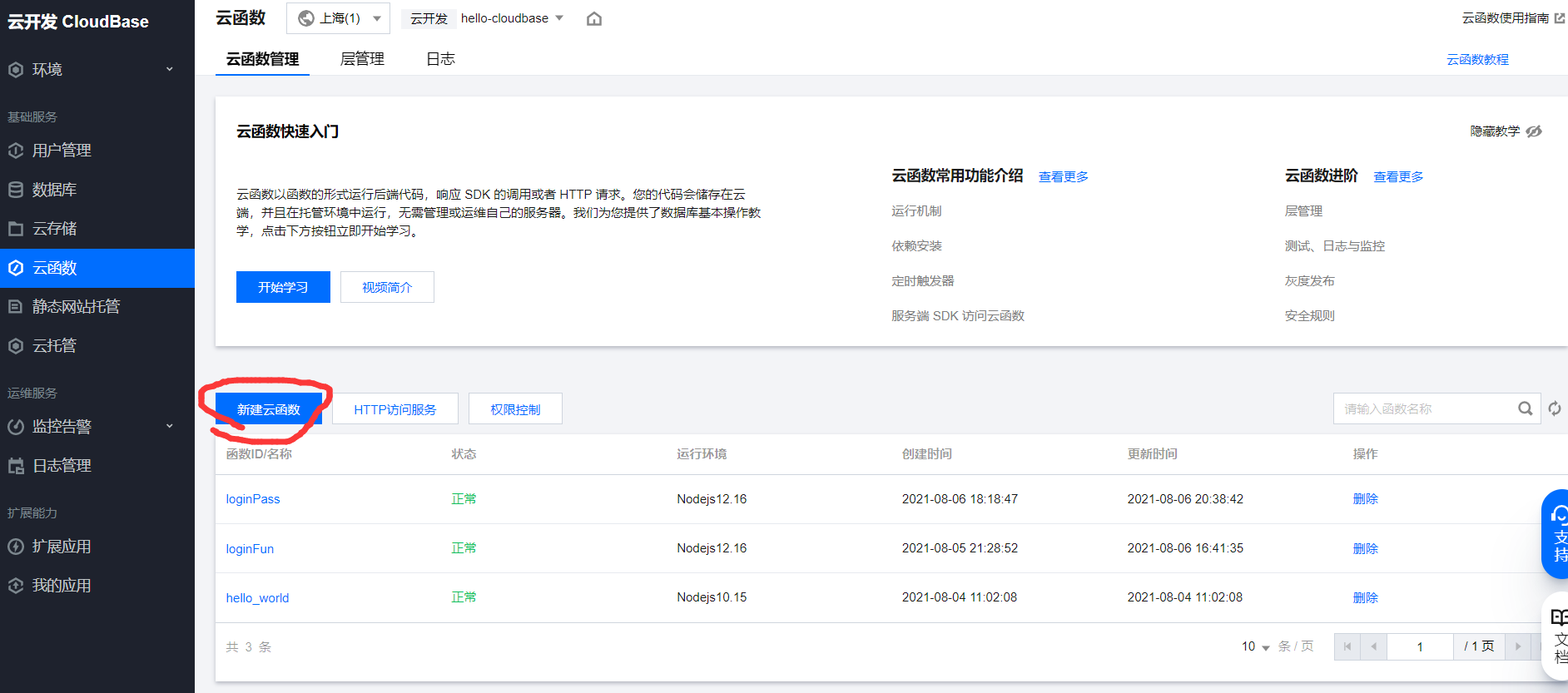Screen dimensions: 1568x693
Task: Click the search magnifier in function name box
Action: click(1525, 408)
